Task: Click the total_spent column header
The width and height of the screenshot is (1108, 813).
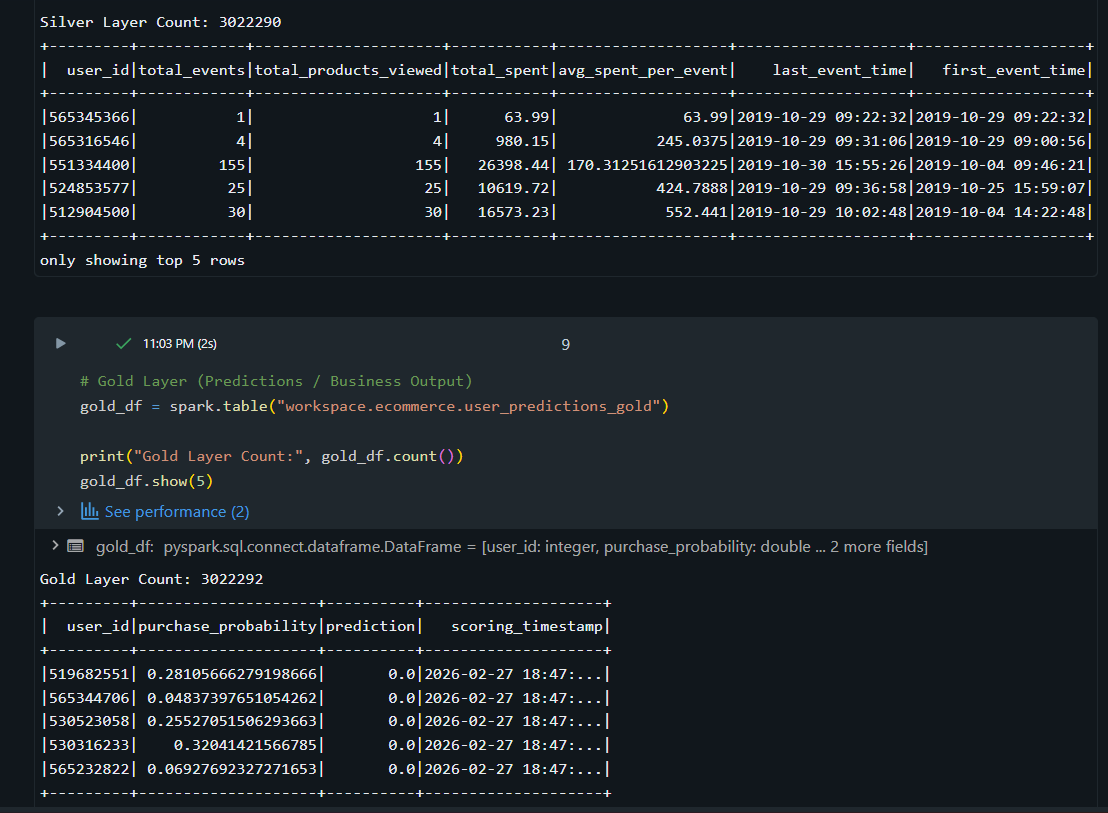Action: click(500, 70)
